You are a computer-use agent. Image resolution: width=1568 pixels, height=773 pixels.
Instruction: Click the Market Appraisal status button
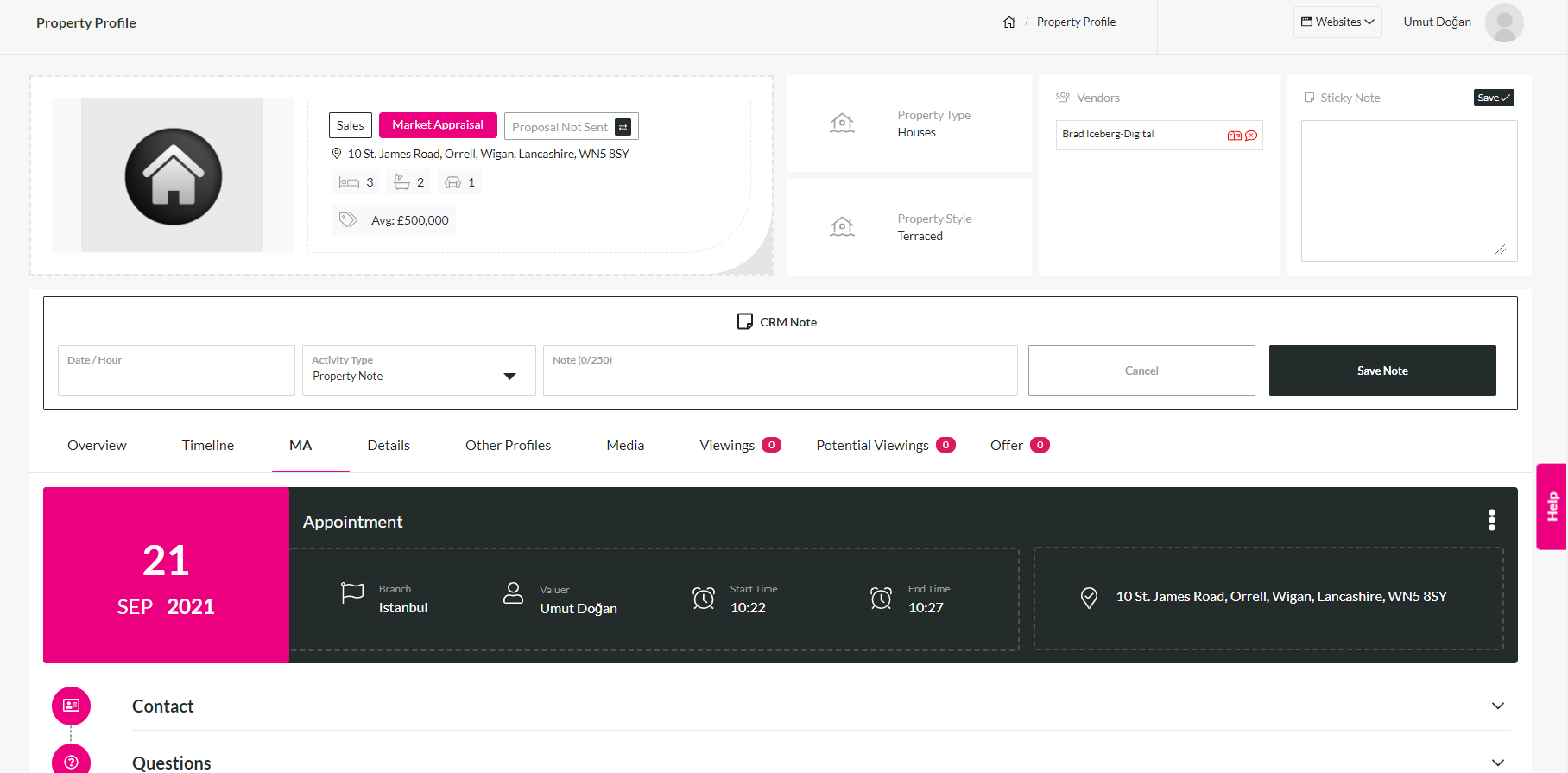(x=438, y=125)
